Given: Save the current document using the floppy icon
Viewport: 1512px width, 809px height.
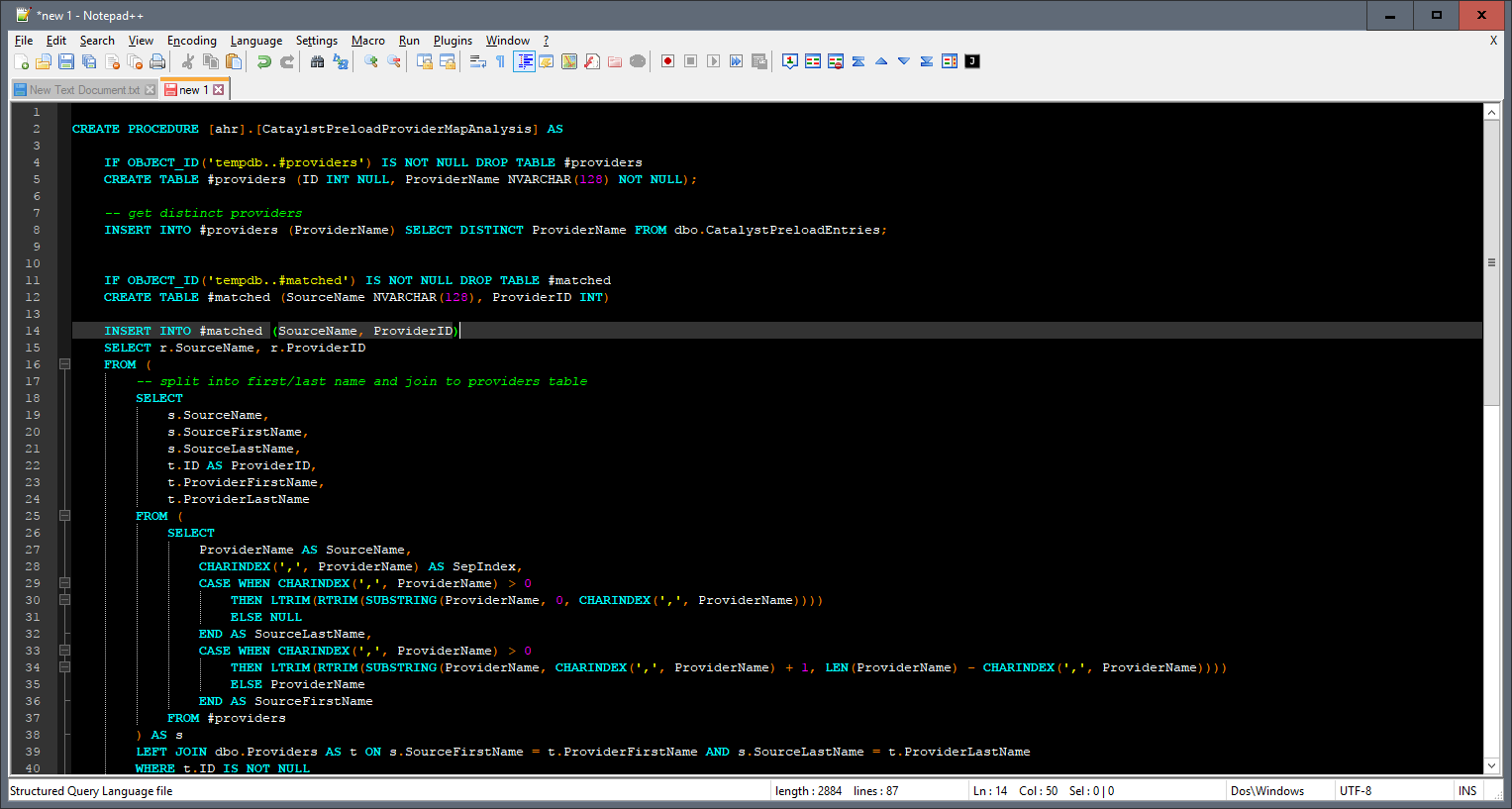Looking at the screenshot, I should tap(66, 61).
